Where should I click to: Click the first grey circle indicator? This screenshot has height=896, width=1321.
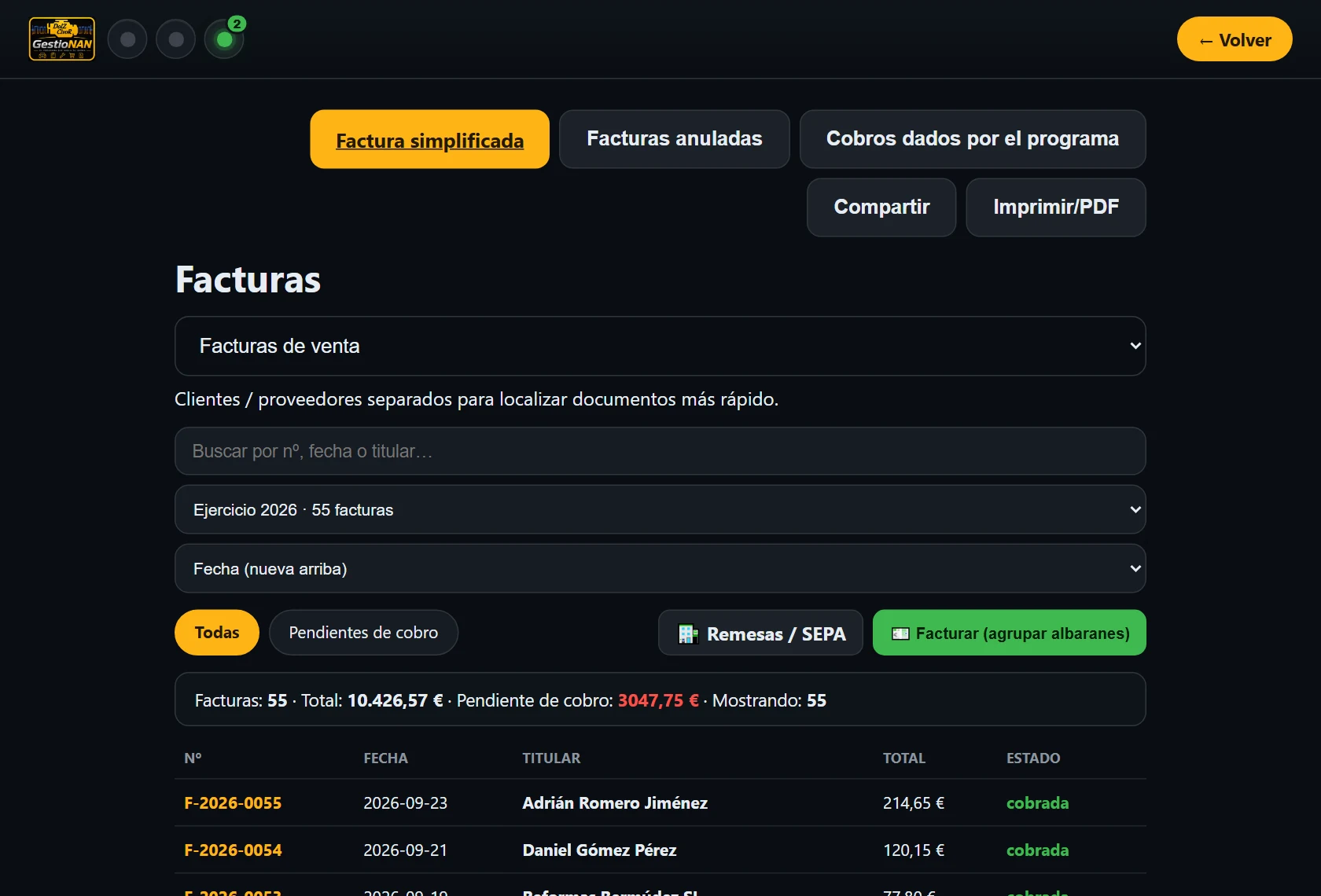tap(127, 39)
